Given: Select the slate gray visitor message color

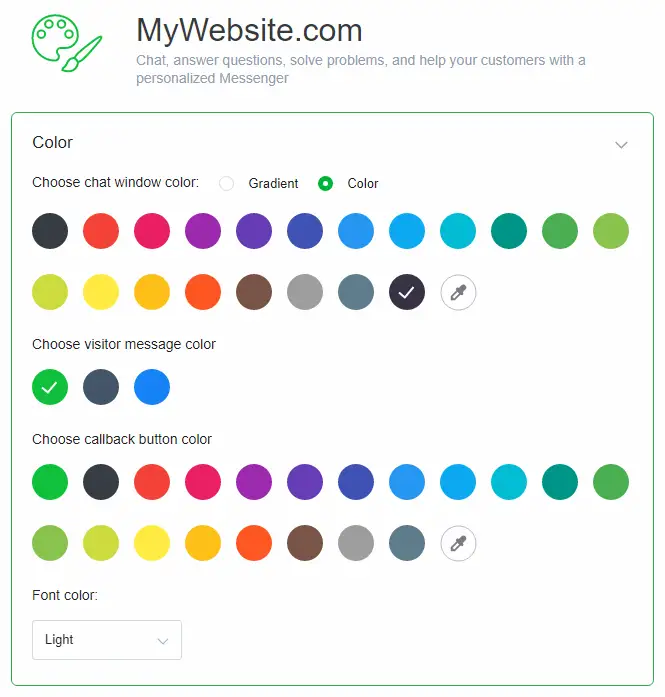Looking at the screenshot, I should click(101, 387).
